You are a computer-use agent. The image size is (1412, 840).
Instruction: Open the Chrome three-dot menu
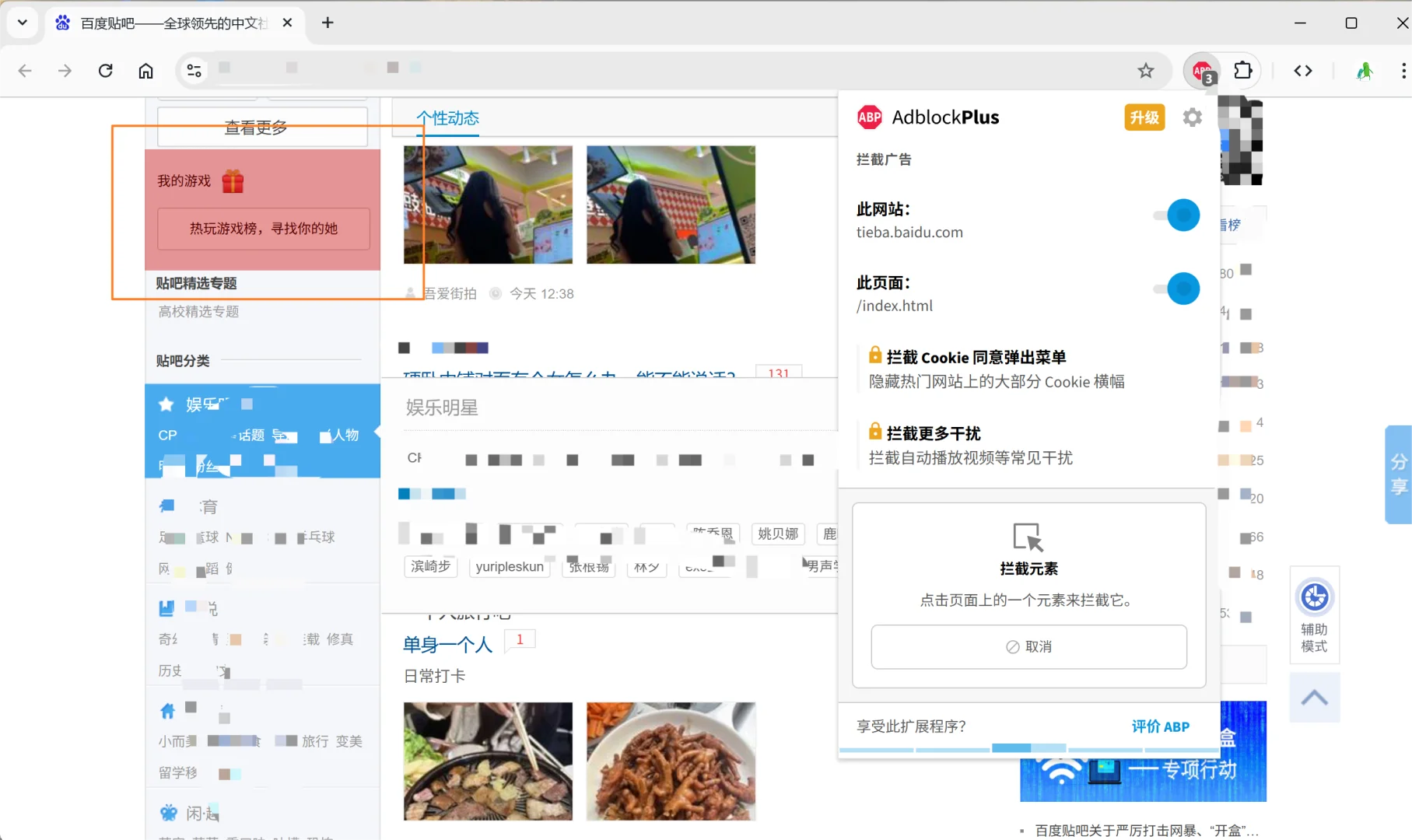pos(1403,70)
